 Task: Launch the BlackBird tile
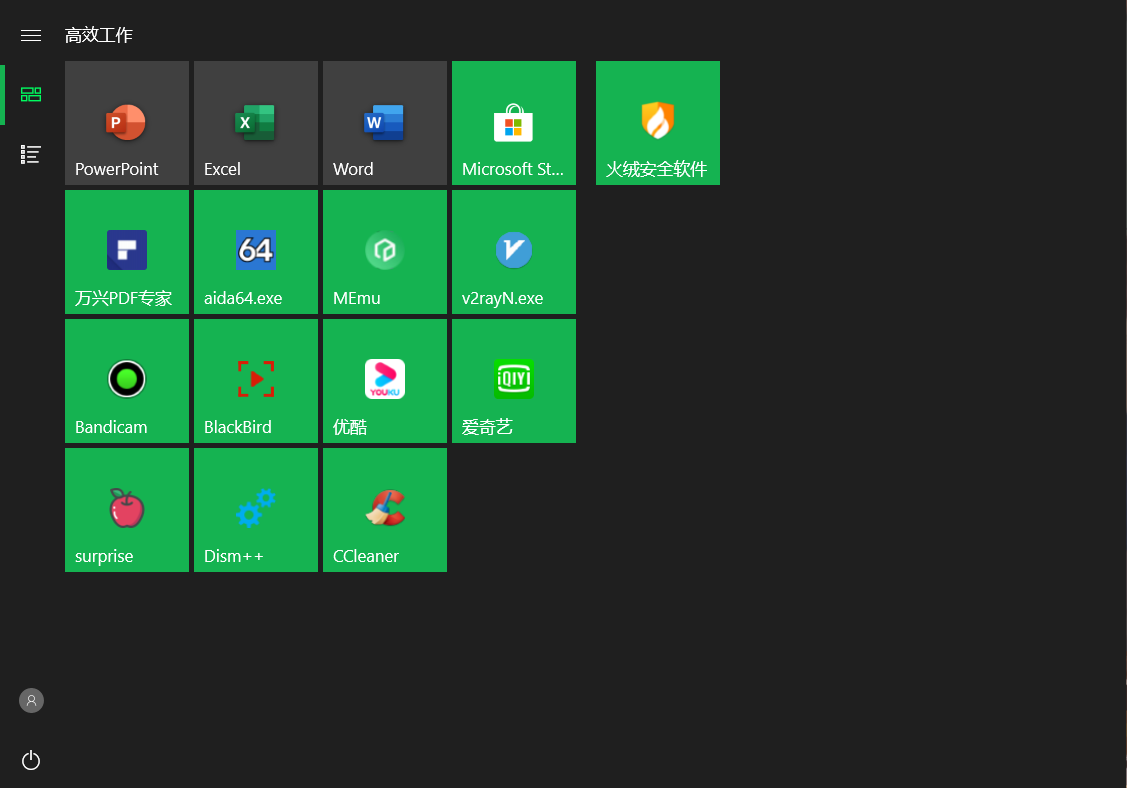pos(256,381)
